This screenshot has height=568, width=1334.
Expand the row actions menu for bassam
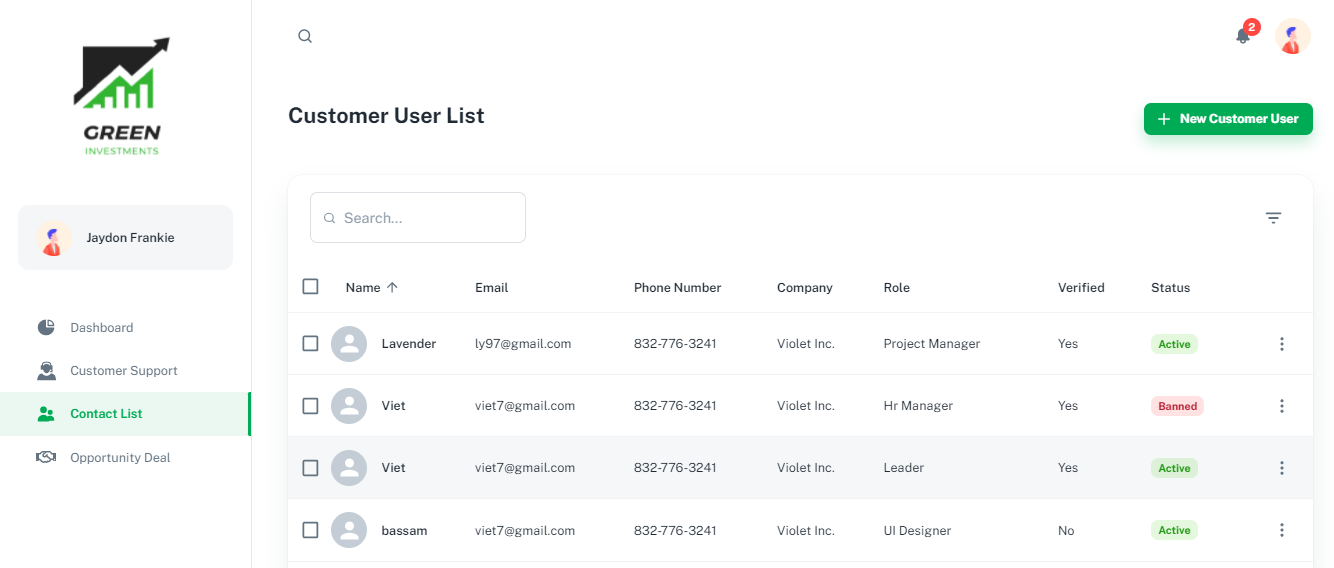point(1281,530)
